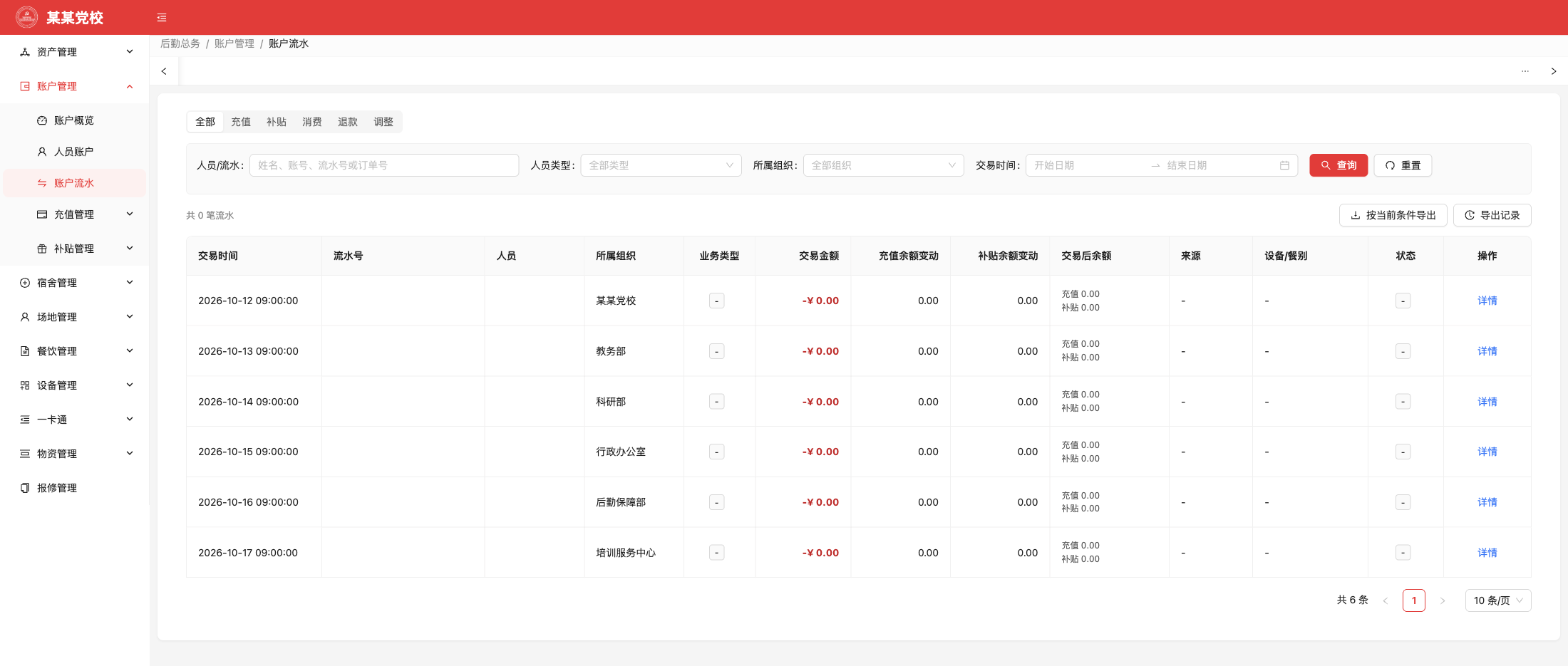Open the 所属组织 dropdown
This screenshot has width=1568, height=666.
coord(883,165)
